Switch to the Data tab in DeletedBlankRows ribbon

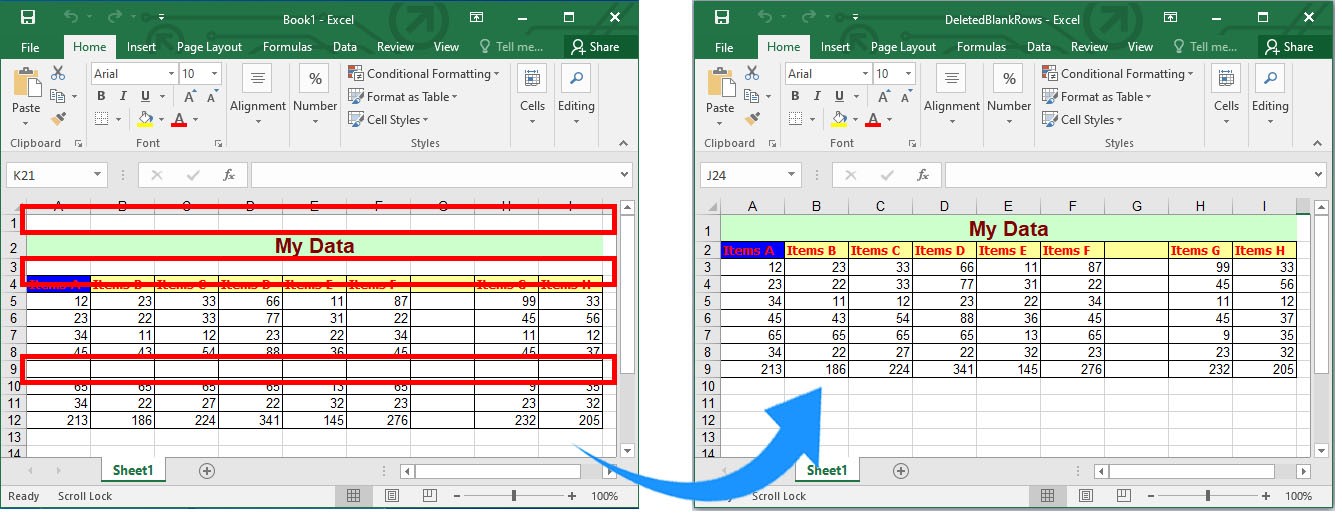pyautogui.click(x=1039, y=47)
